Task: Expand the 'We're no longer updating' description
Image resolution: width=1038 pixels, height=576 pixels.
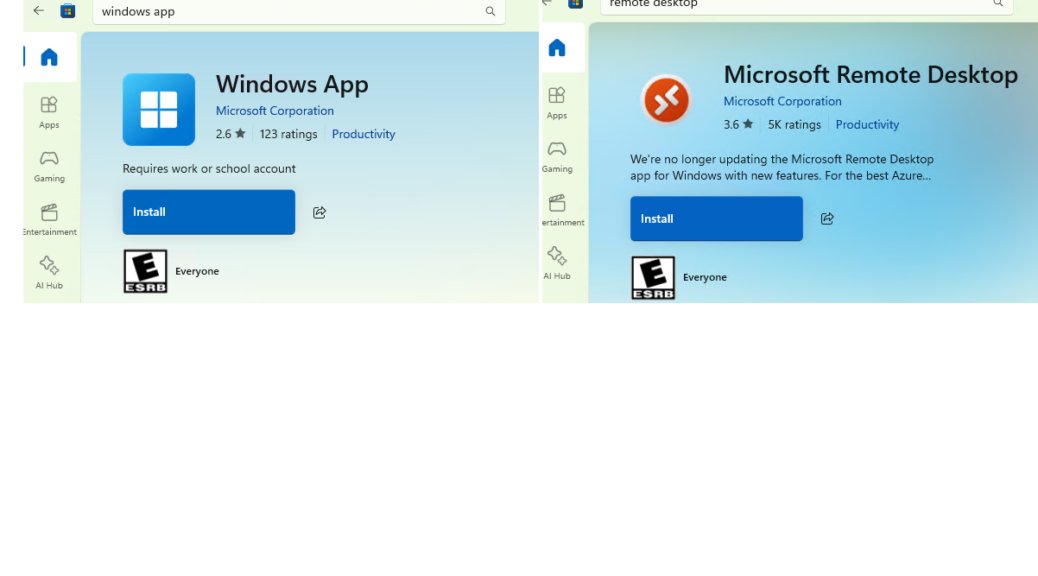Action: tap(782, 168)
